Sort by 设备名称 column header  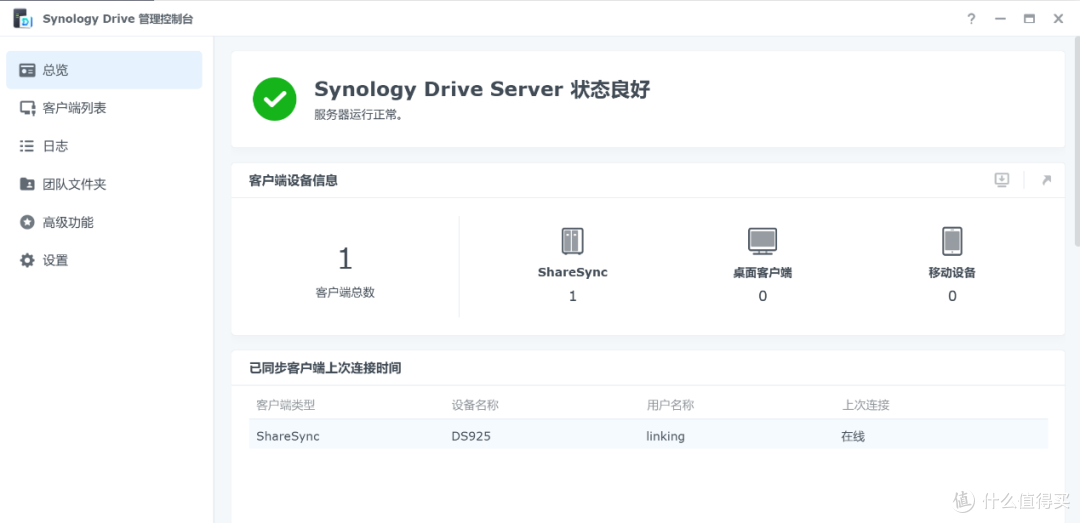point(475,404)
